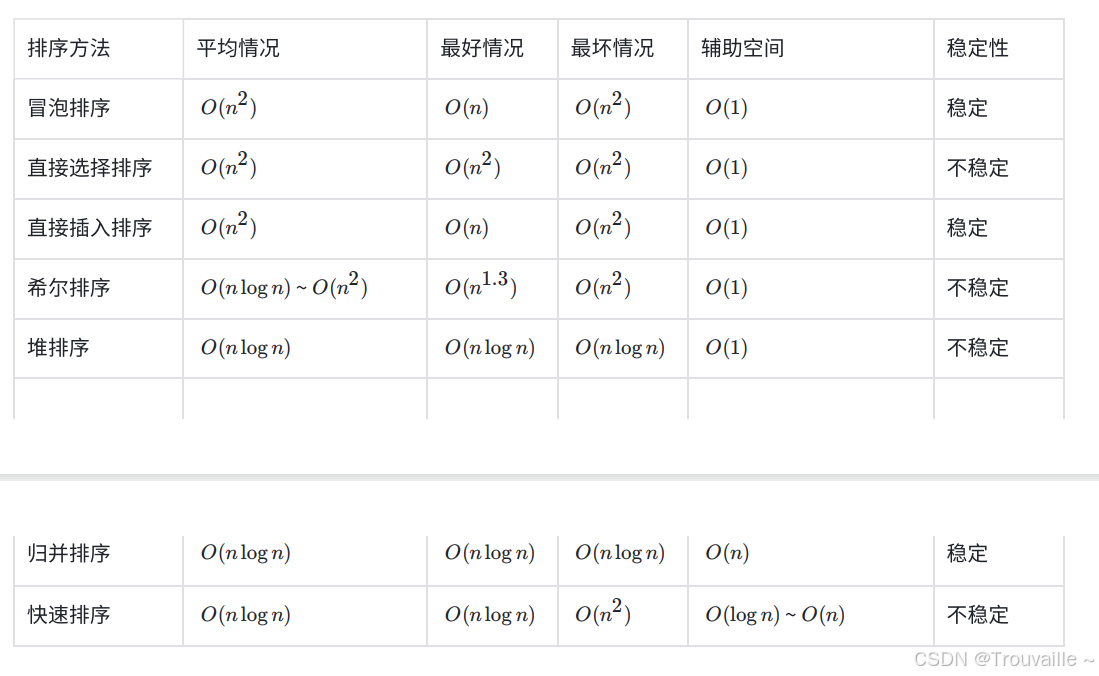The image size is (1099, 676).
Task: Click the 归并排序 row label
Action: [x=69, y=553]
